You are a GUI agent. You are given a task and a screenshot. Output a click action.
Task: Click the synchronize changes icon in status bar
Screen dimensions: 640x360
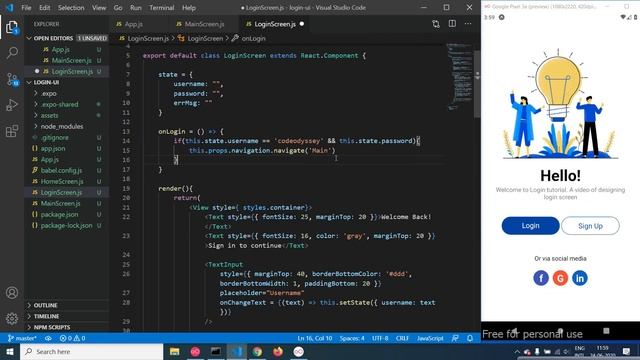click(x=48, y=338)
